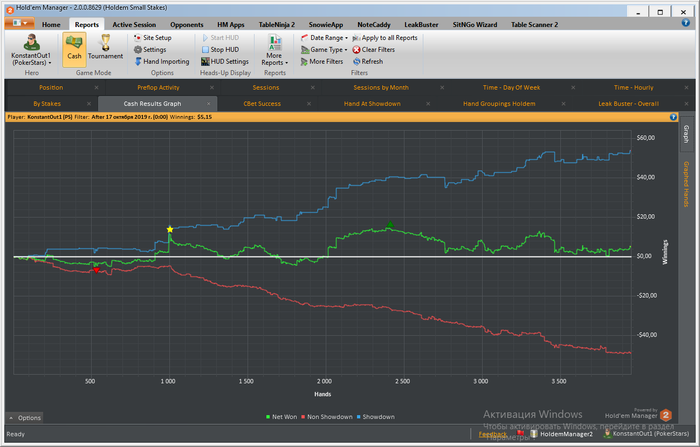Close the Hand Groupings Holdem tab
Viewport: 700px width, 447px height.
click(563, 104)
